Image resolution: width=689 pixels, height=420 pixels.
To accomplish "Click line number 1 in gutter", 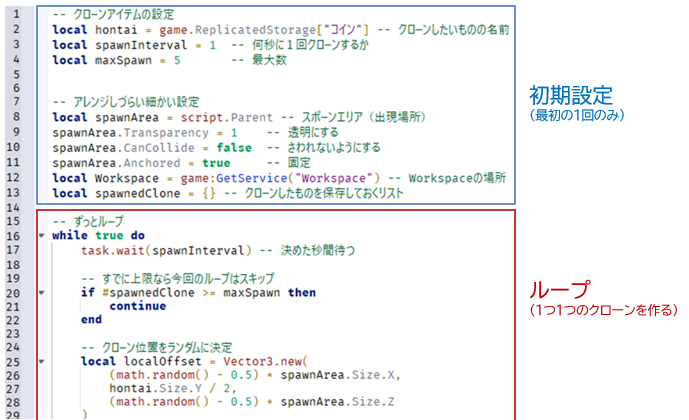I will [x=16, y=14].
